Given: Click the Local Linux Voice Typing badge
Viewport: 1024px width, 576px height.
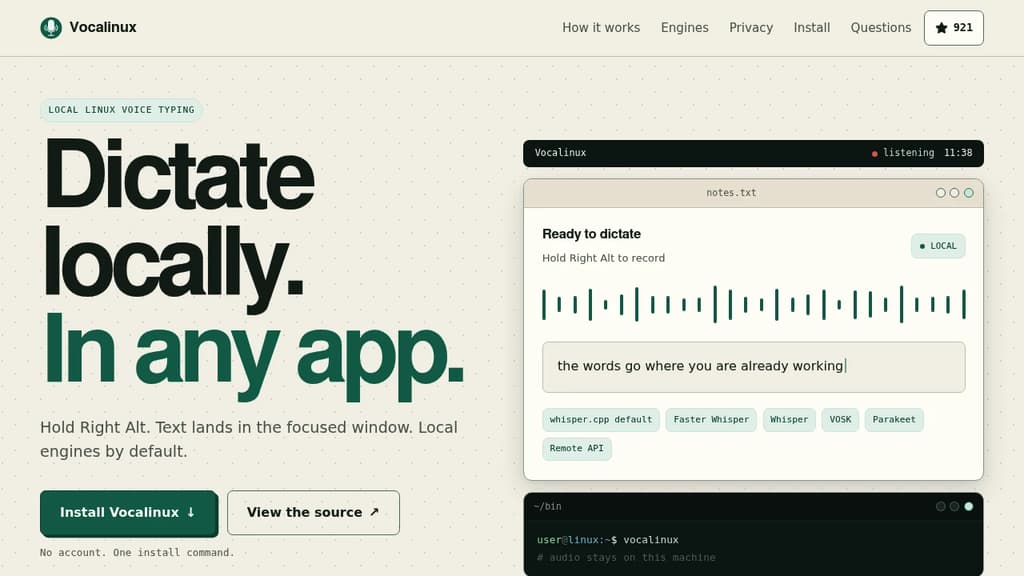Looking at the screenshot, I should pos(121,110).
